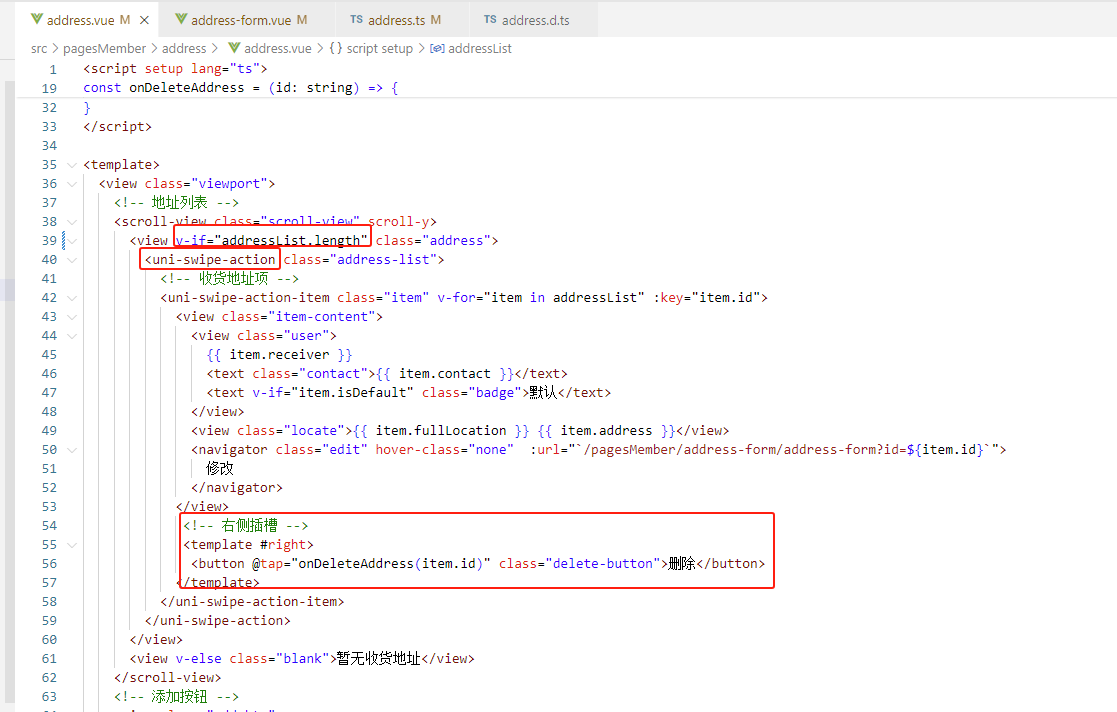Collapse the address view at line 39
1117x712 pixels.
72,241
